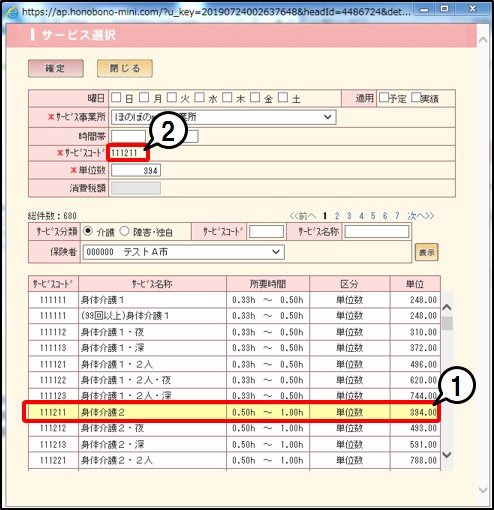The width and height of the screenshot is (494, 510).
Task: Select the 介護 radio button
Action: [x=88, y=231]
